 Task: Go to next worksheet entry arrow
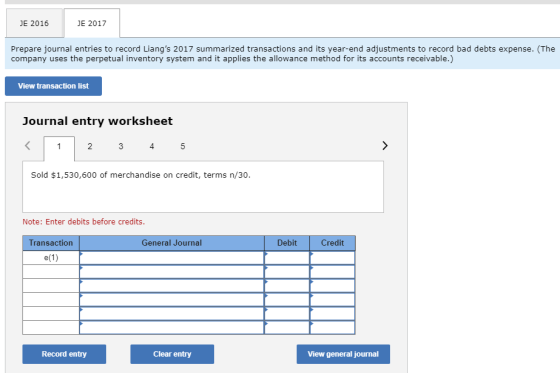385,145
